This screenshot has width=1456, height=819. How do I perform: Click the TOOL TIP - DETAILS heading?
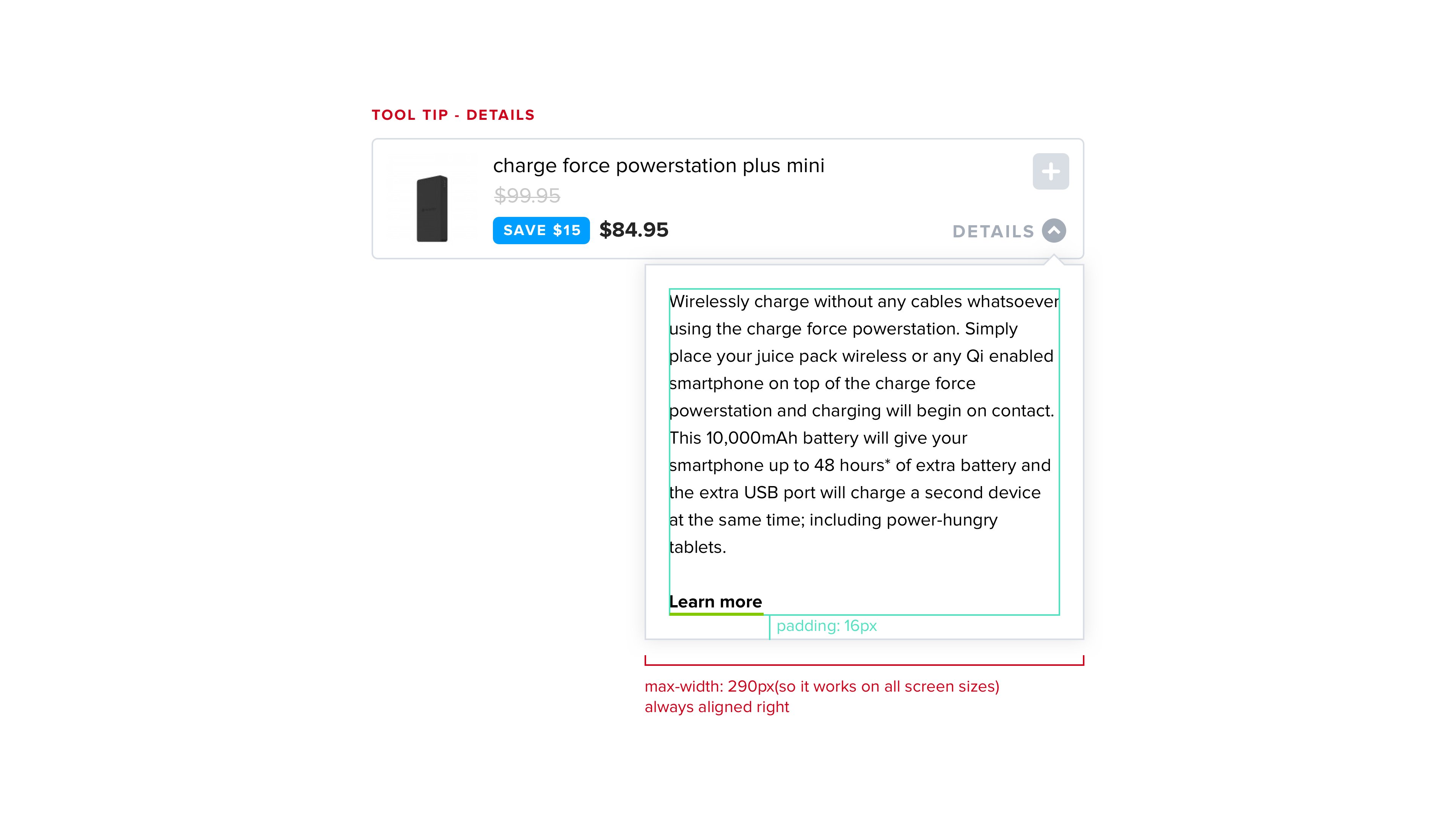click(x=453, y=115)
